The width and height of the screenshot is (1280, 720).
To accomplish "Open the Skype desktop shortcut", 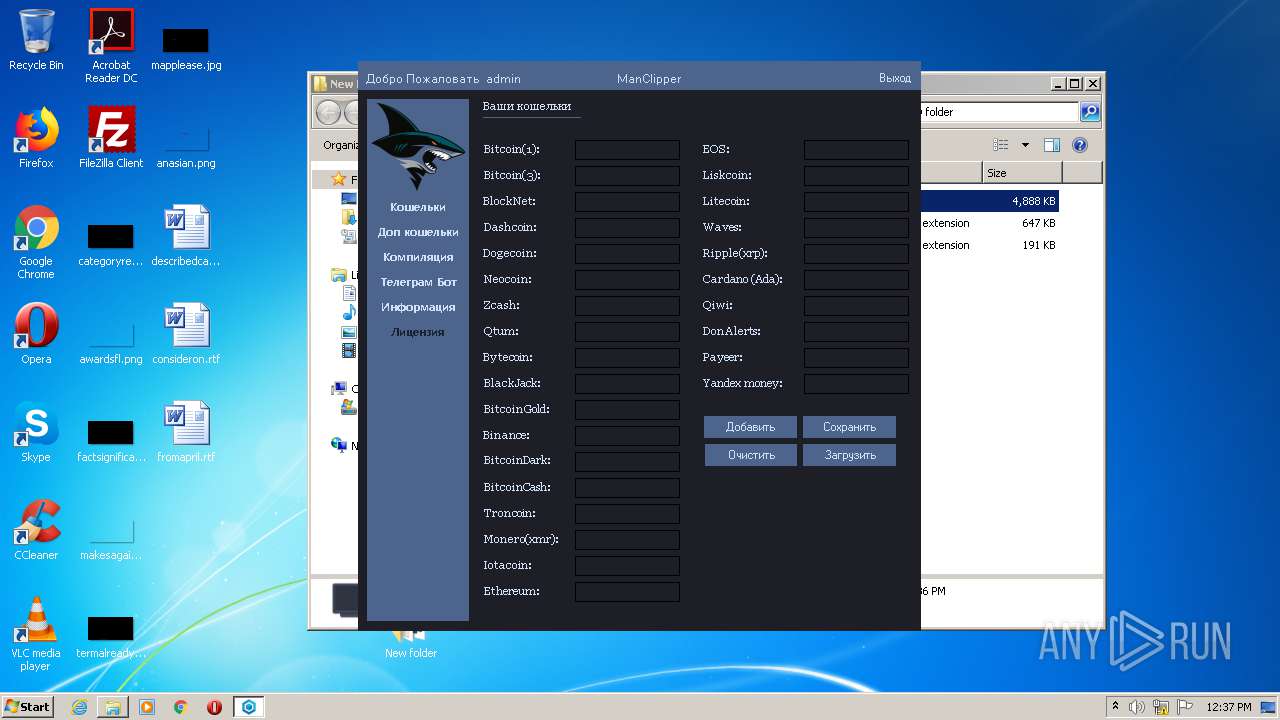I will coord(36,432).
